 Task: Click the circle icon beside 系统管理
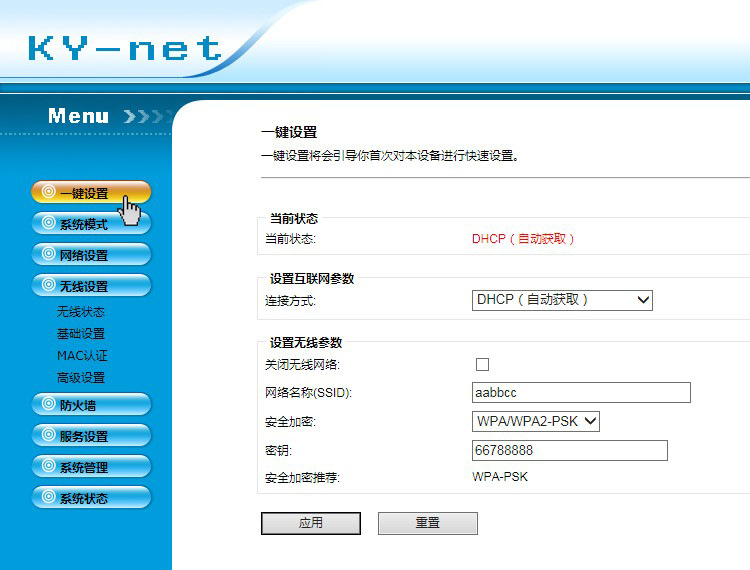tap(48, 466)
